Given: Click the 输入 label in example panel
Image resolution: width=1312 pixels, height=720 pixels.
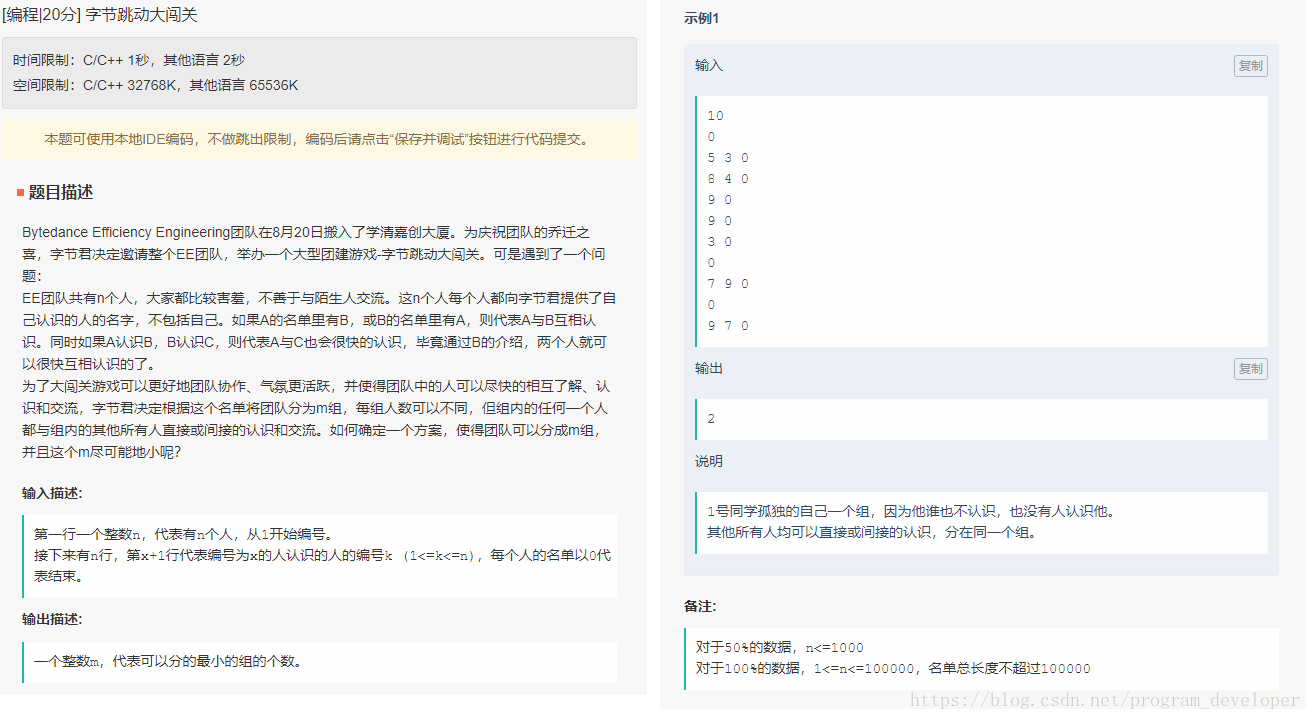Looking at the screenshot, I should [709, 65].
